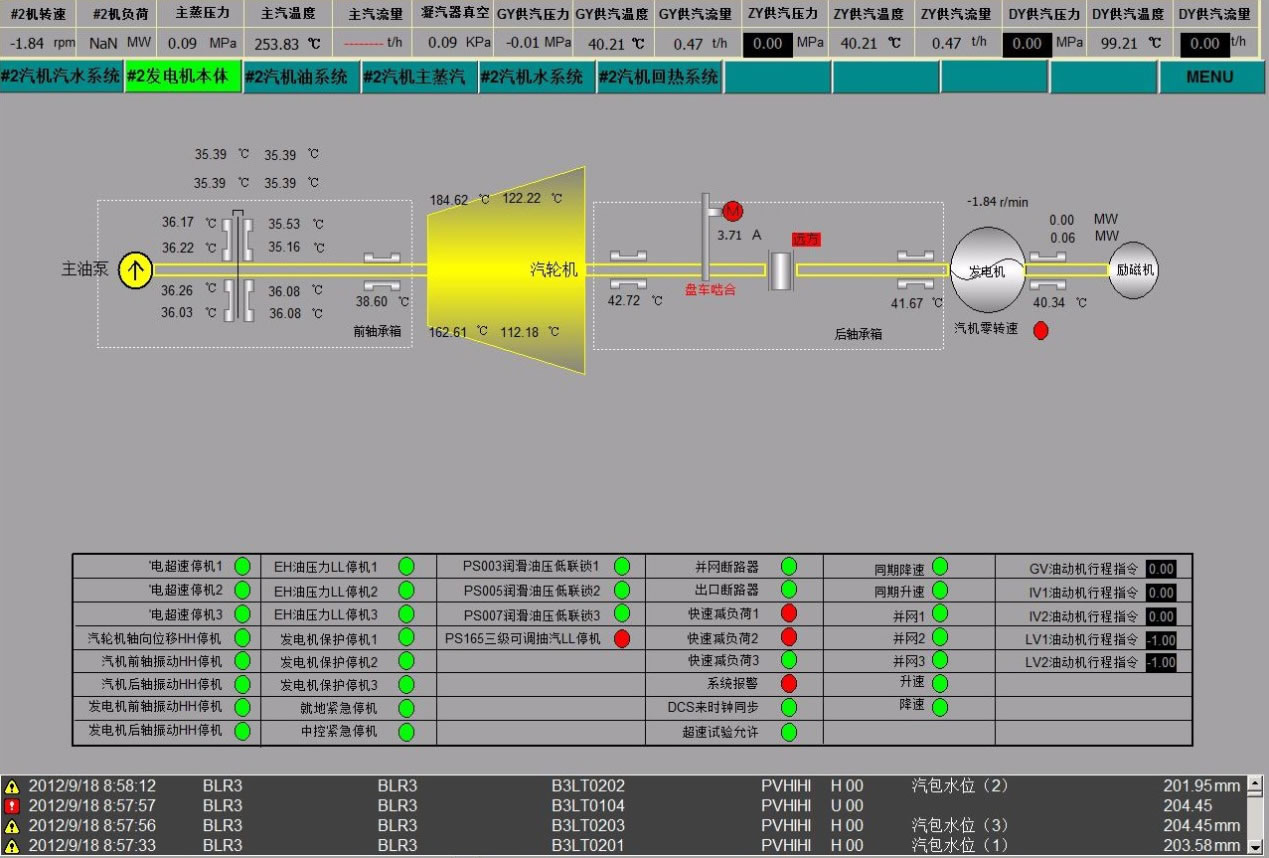Click the 盘车啮合 turning gear engage label
Screen dimensions: 1269x858
pos(710,290)
